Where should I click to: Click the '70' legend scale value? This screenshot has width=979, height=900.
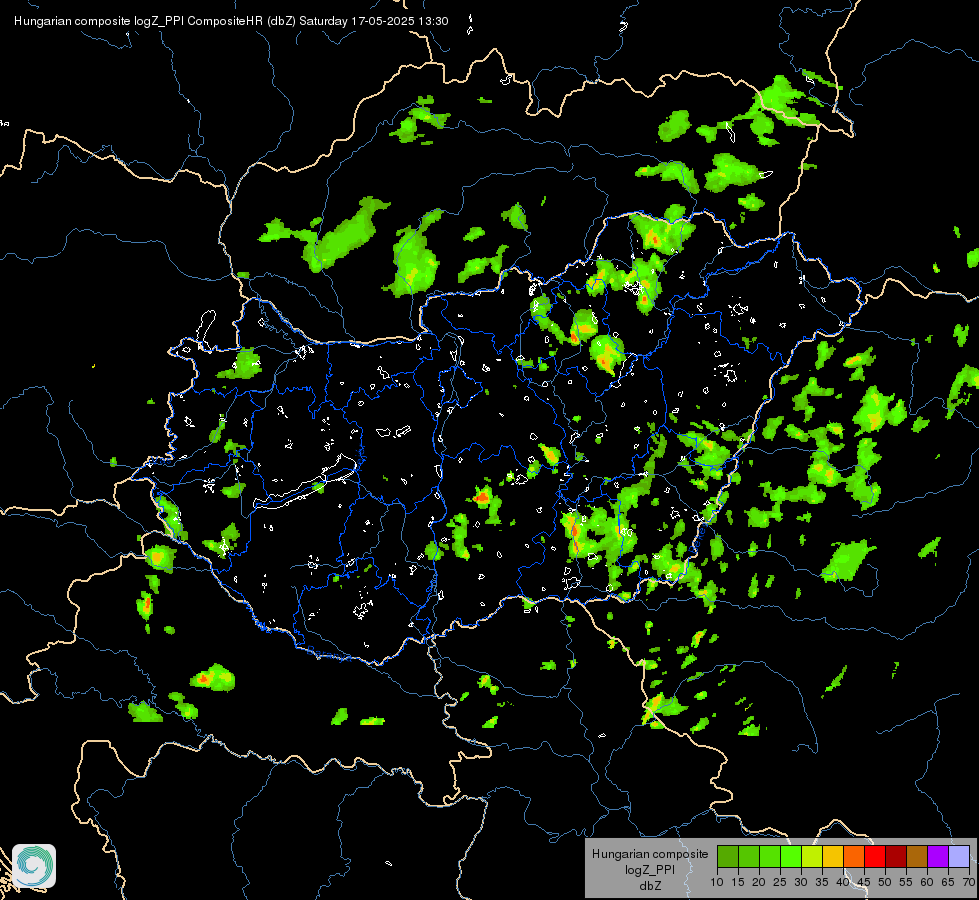coord(970,883)
